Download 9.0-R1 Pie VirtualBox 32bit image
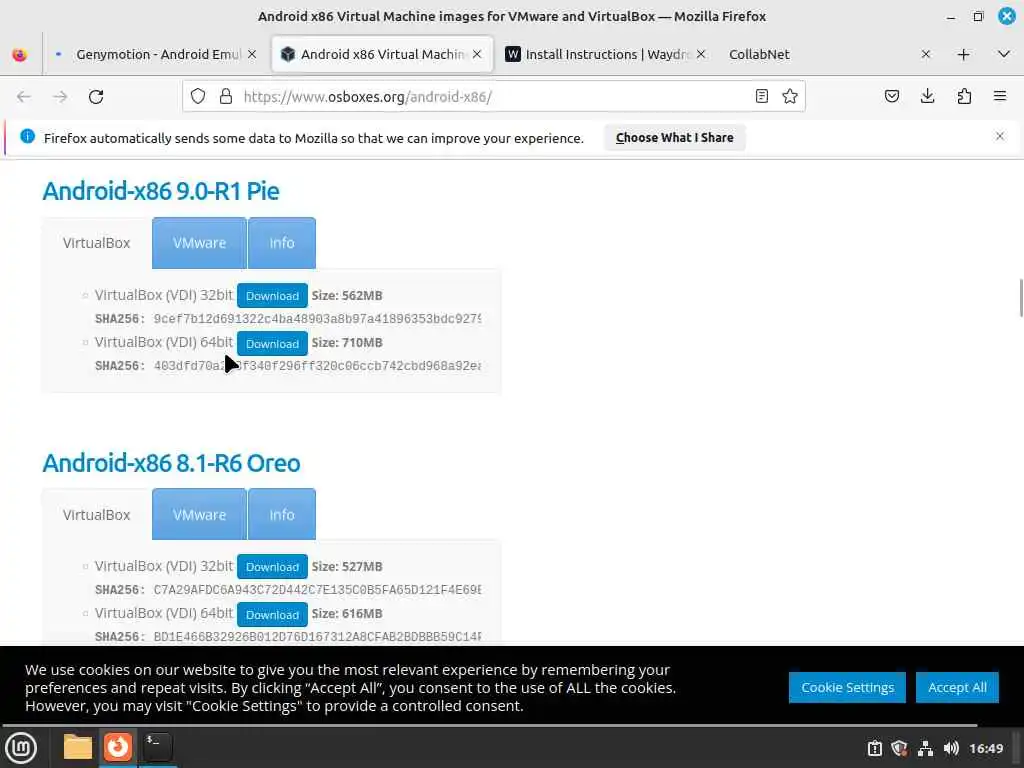 pyautogui.click(x=272, y=296)
